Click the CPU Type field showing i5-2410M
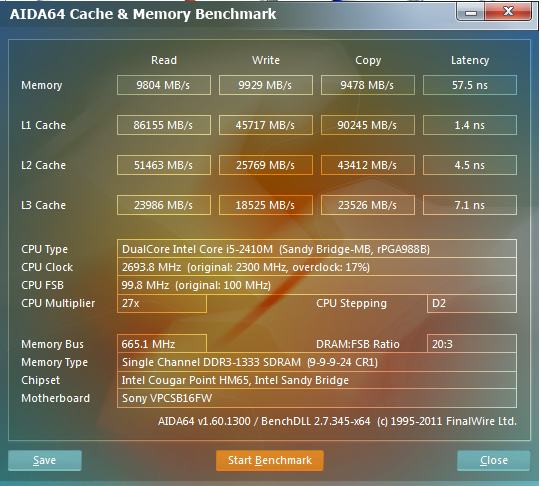Image resolution: width=541 pixels, height=486 pixels. 317,249
